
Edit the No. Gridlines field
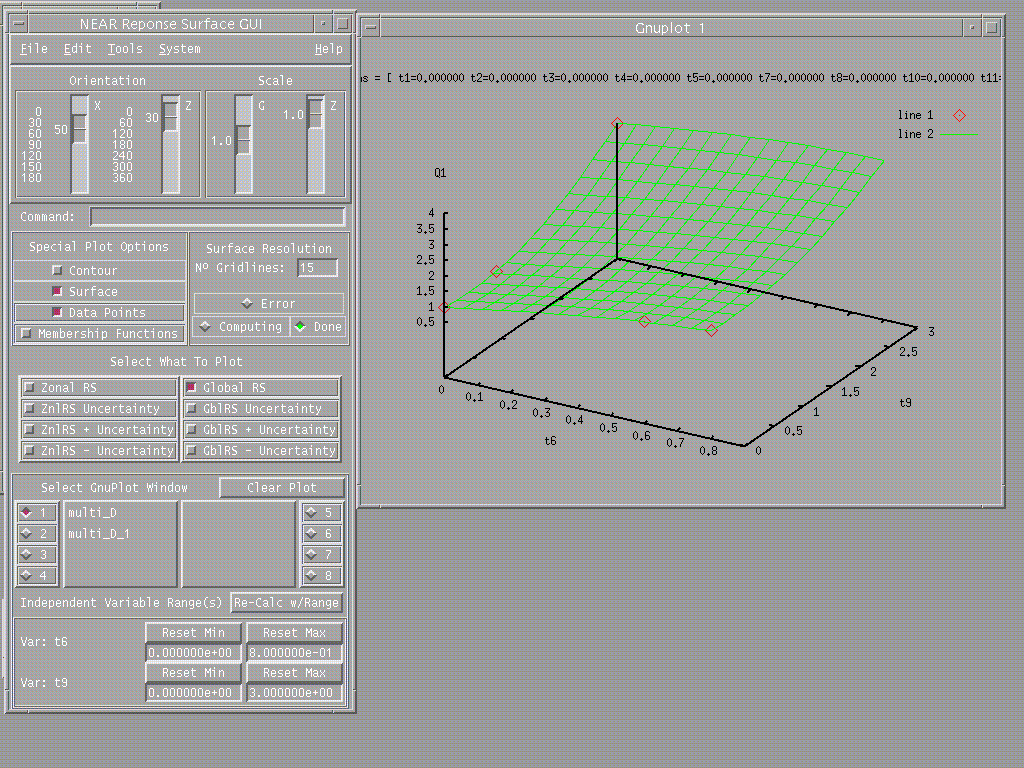tap(317, 268)
